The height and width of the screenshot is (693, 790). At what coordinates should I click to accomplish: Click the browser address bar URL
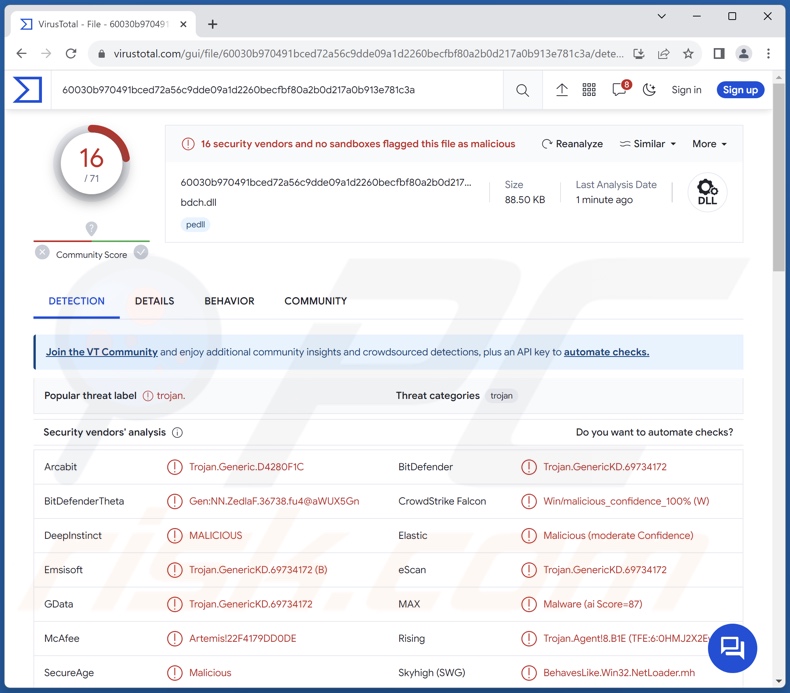coord(368,54)
